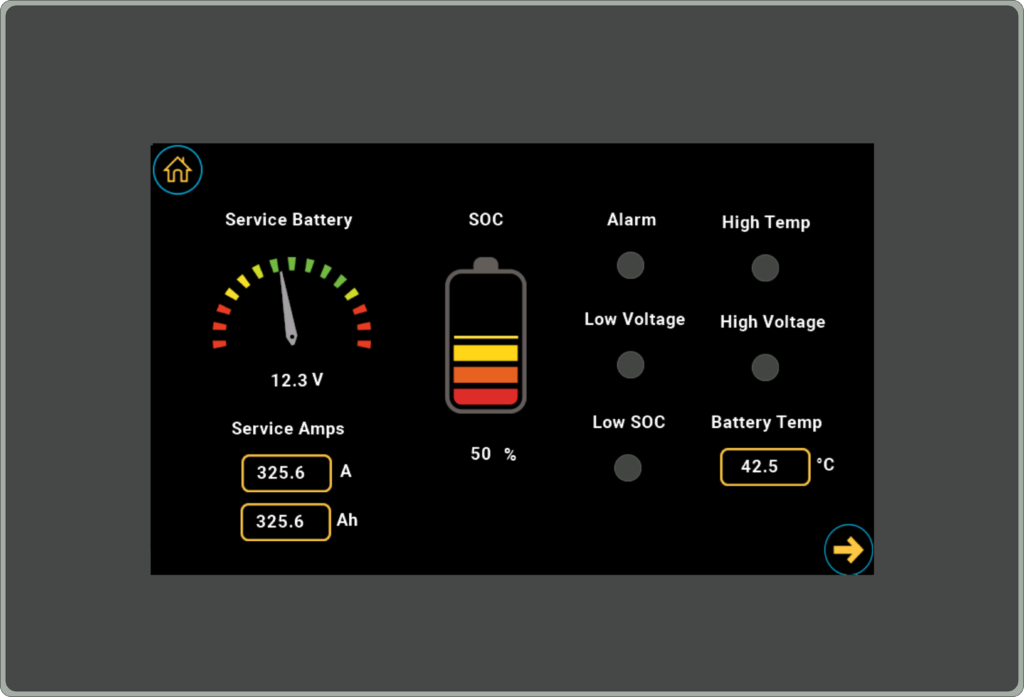Click the High Voltage indicator light
1024x697 pixels.
pyautogui.click(x=765, y=367)
